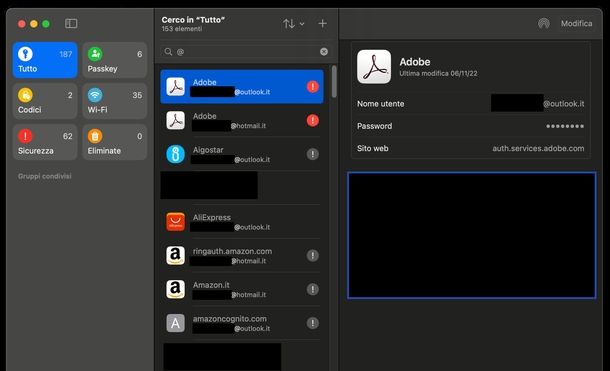Click the AliExpress app icon
Image resolution: width=610 pixels, height=371 pixels.
point(175,222)
